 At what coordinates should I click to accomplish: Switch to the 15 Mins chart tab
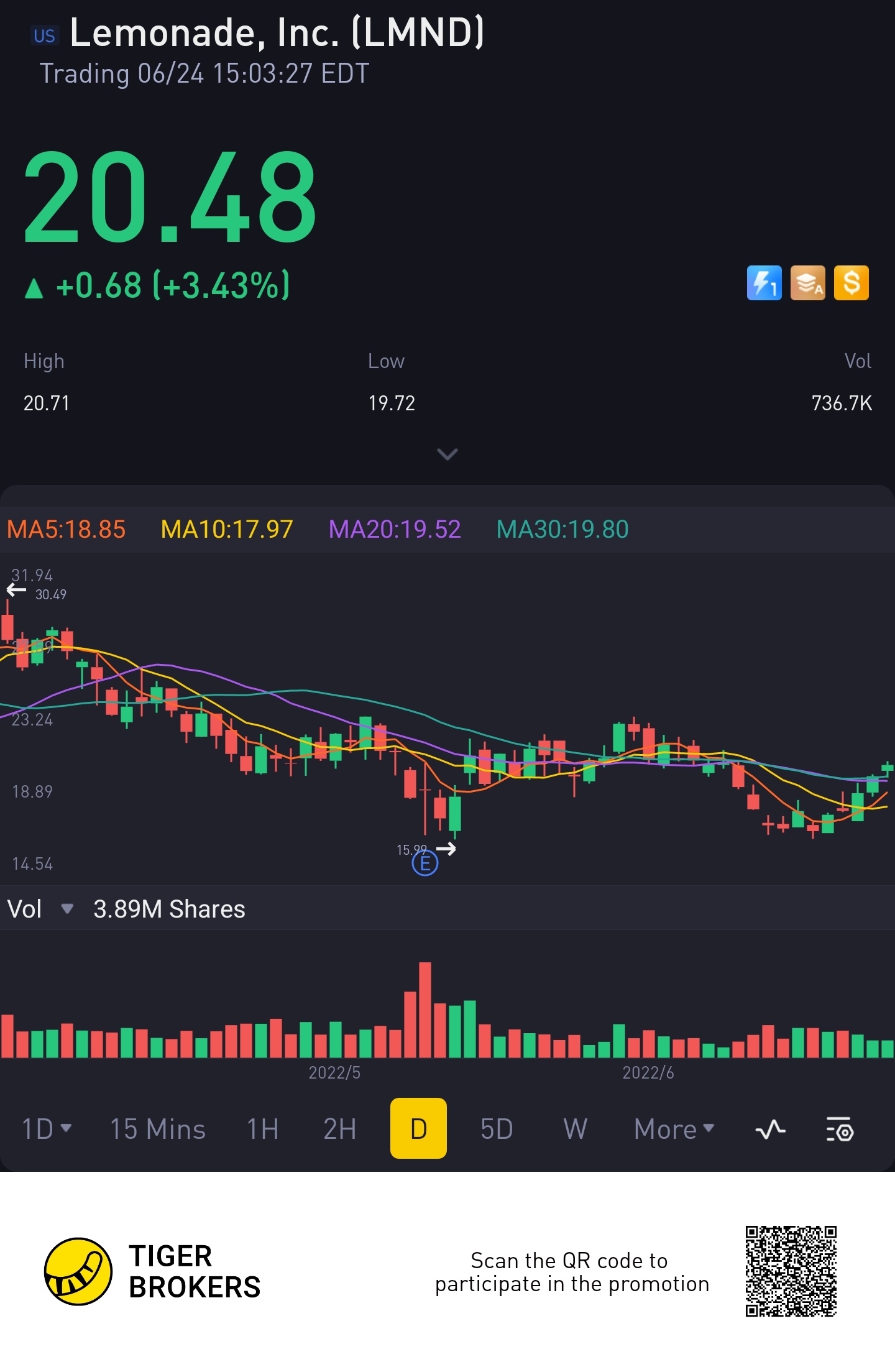click(x=158, y=1129)
